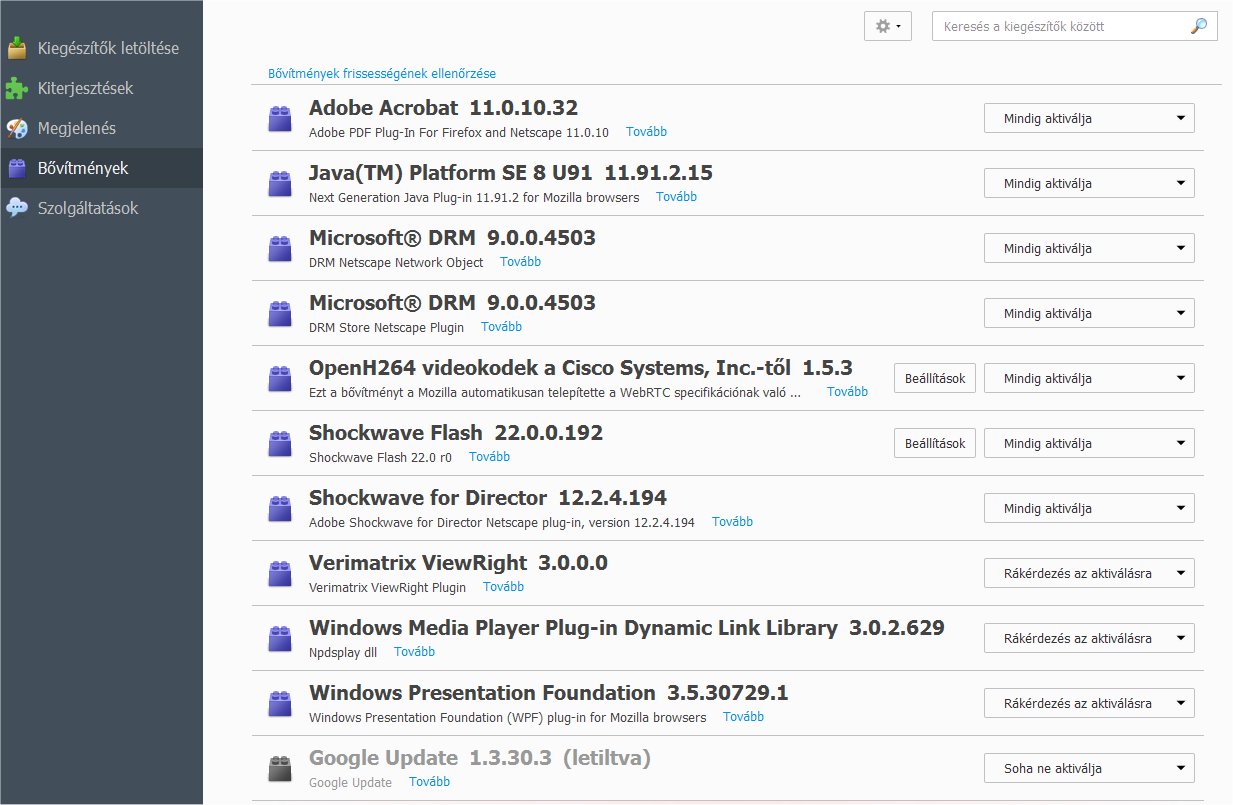Open Verimatrix ViewRight activation dropdown
Viewport: 1233px width, 805px height.
click(x=1089, y=573)
